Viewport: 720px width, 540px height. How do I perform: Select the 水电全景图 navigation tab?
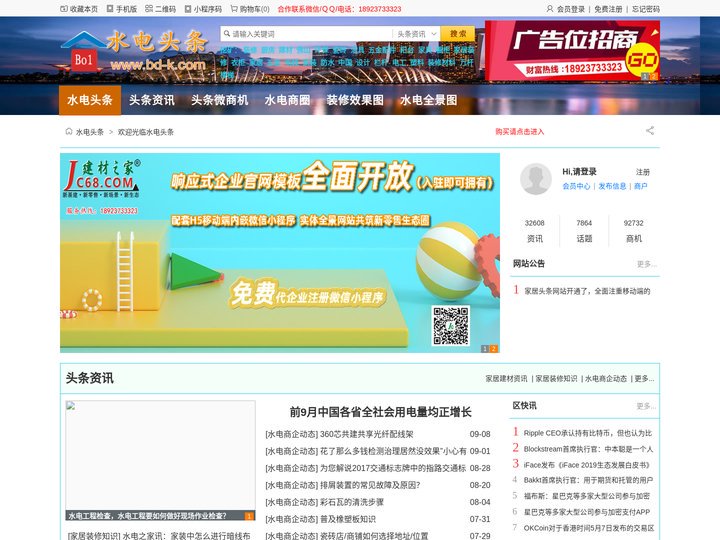click(x=428, y=100)
